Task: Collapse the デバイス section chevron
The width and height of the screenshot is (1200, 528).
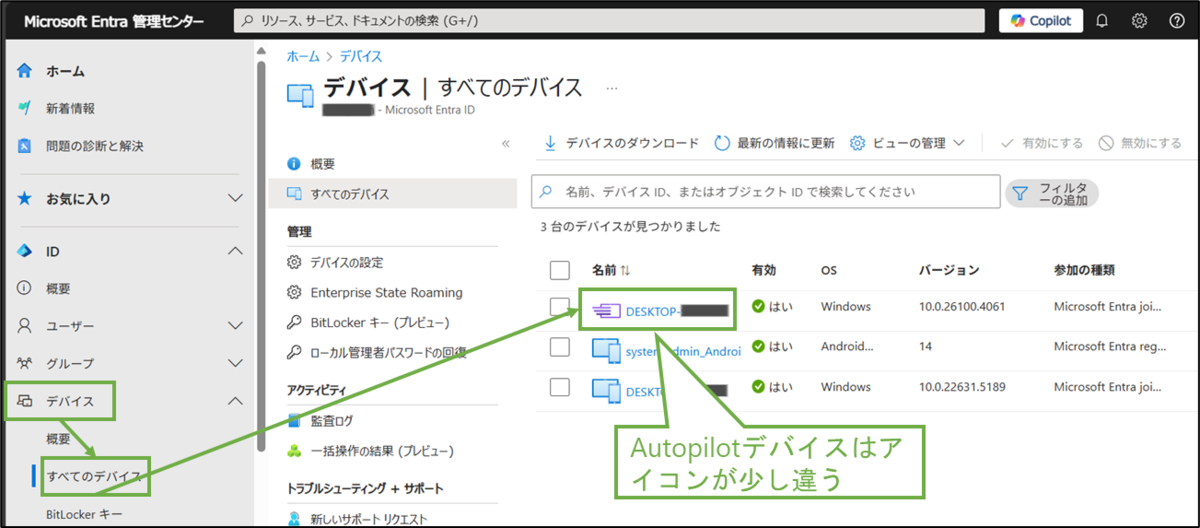Action: (235, 401)
